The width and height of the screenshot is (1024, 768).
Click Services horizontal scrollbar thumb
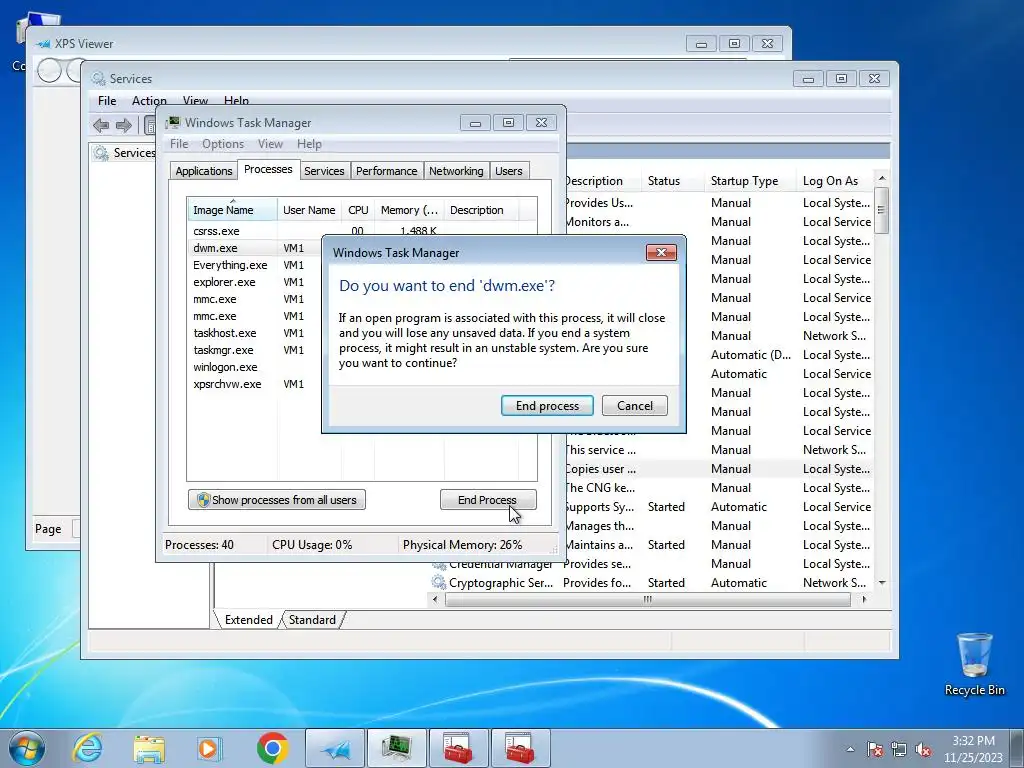[647, 599]
